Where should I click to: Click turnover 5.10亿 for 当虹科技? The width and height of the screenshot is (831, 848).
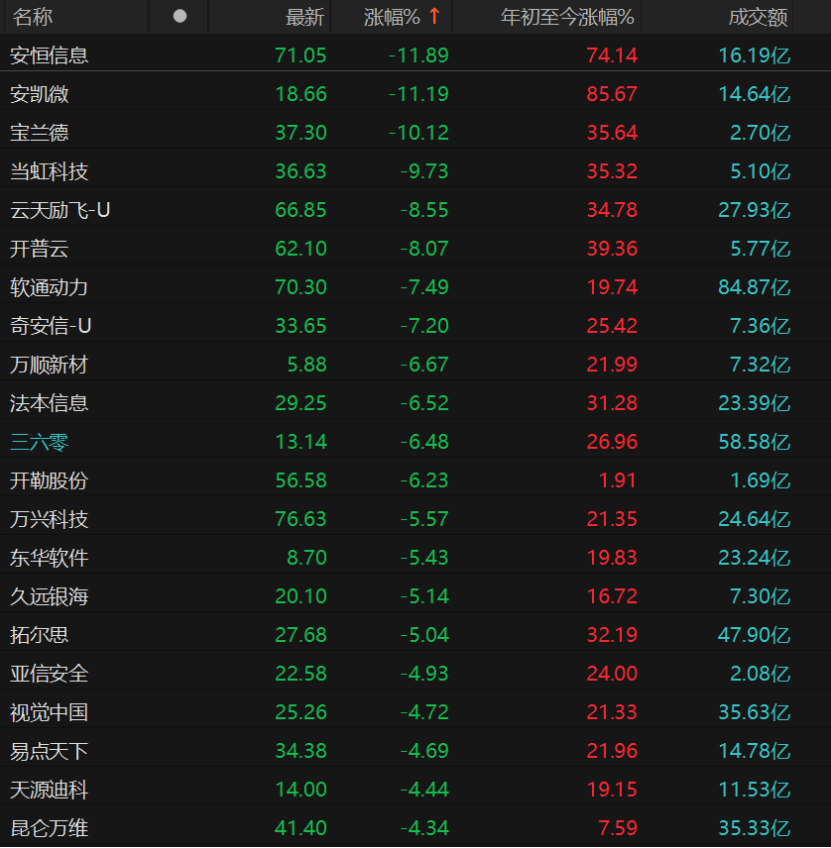point(760,171)
